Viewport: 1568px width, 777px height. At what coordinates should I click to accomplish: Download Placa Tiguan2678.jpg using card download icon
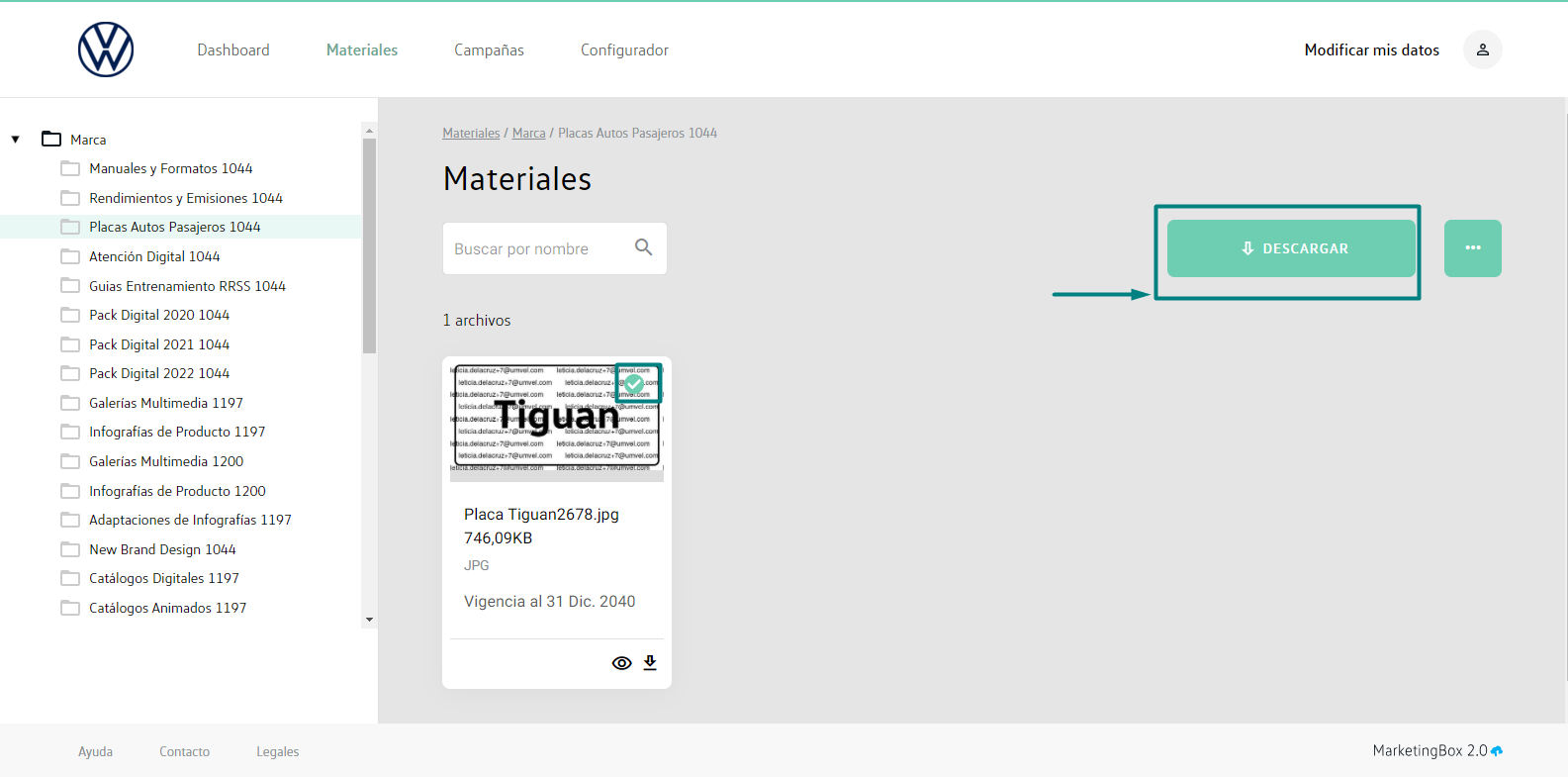[650, 663]
